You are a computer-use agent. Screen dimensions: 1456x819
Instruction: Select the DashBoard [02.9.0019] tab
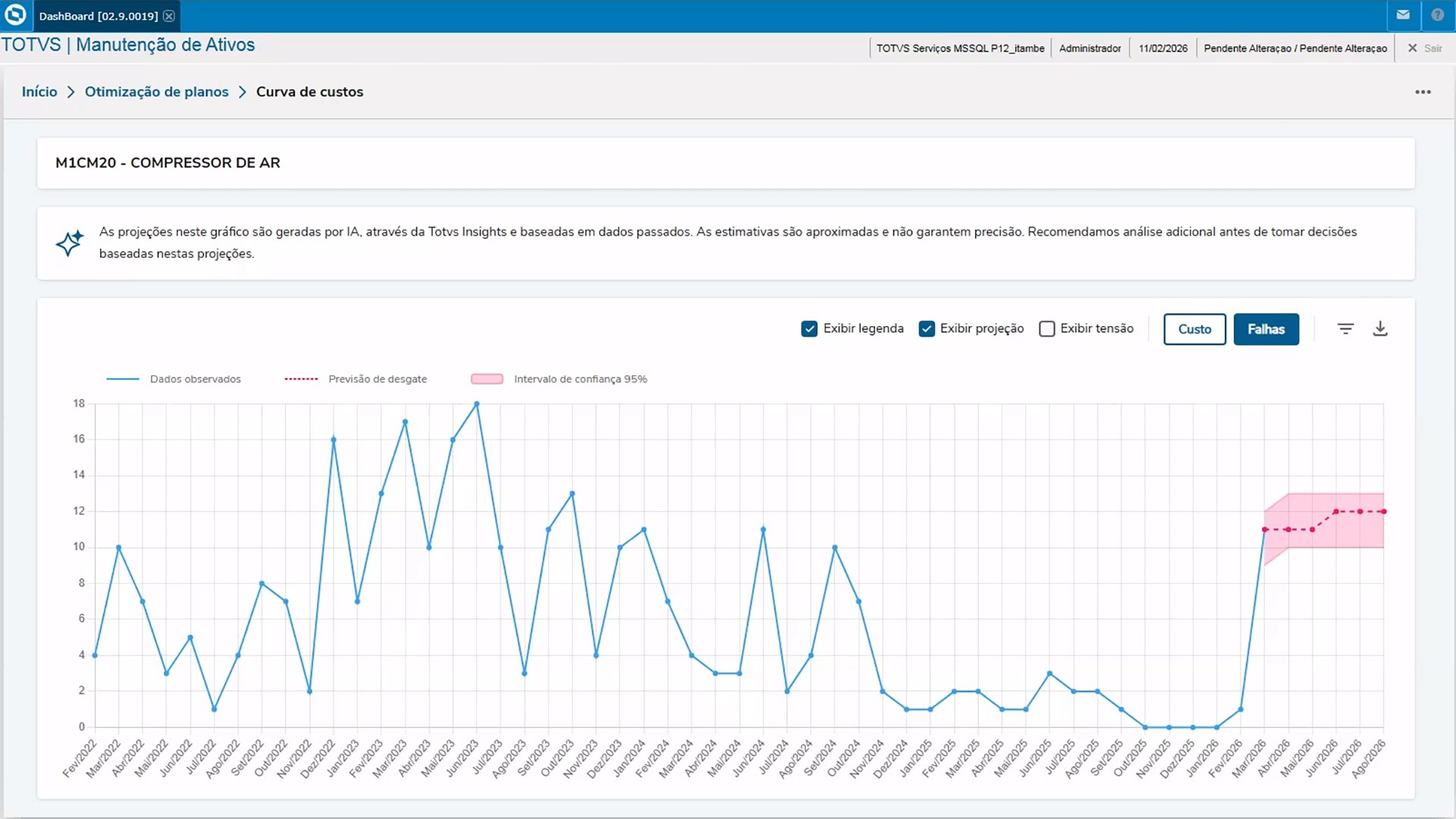point(99,16)
